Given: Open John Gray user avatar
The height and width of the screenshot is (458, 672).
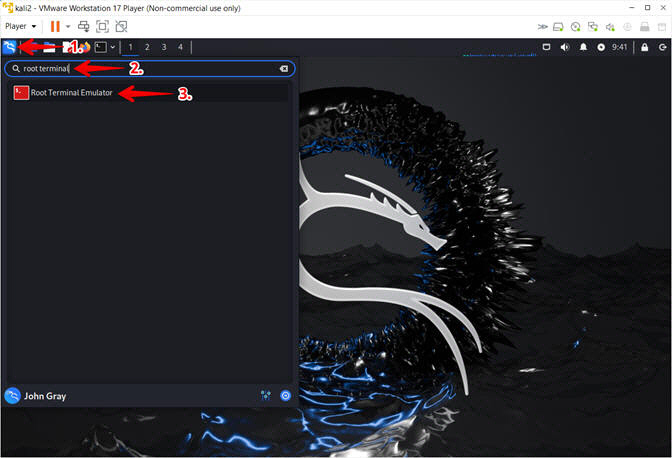Looking at the screenshot, I should coord(12,396).
